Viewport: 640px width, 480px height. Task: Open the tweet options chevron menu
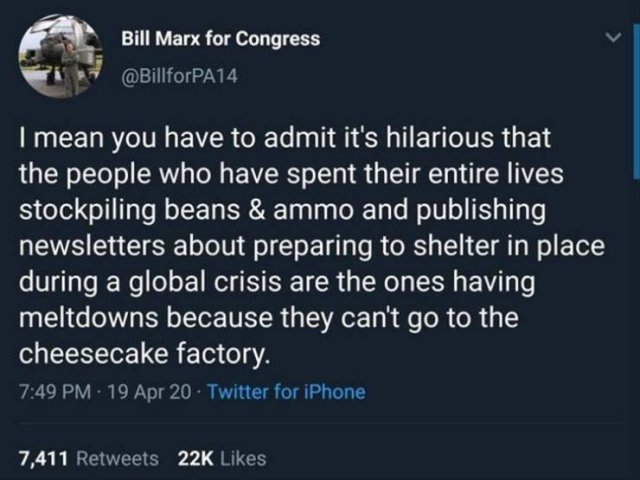613,38
